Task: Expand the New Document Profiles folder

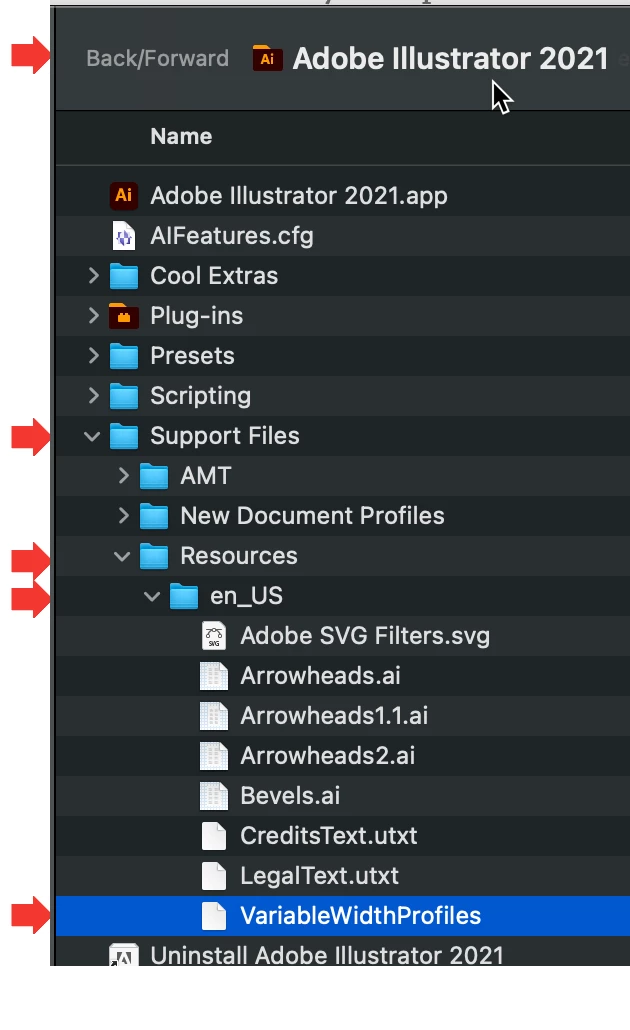Action: click(x=124, y=516)
